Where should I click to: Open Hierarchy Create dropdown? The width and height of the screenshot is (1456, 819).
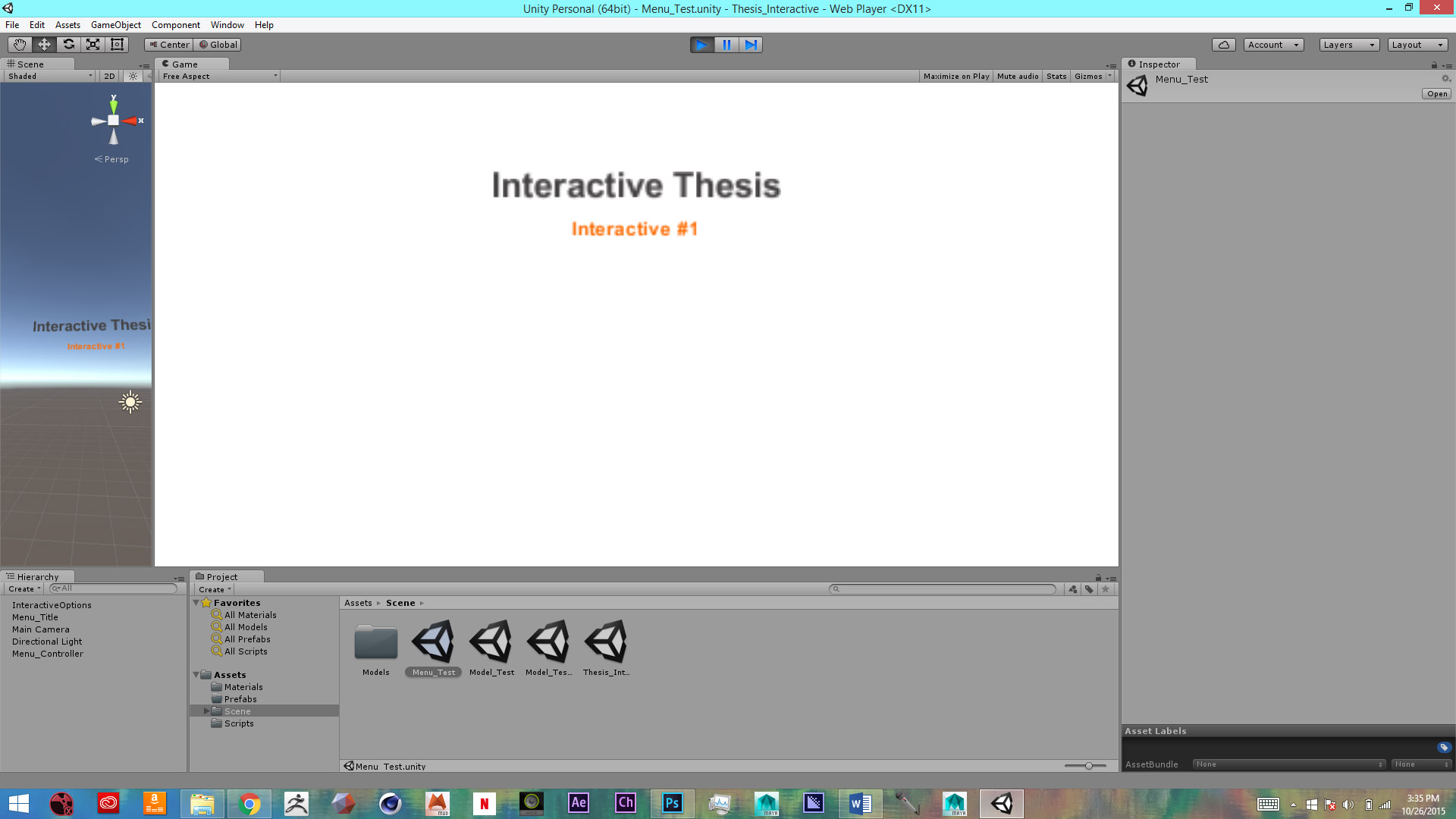[24, 589]
